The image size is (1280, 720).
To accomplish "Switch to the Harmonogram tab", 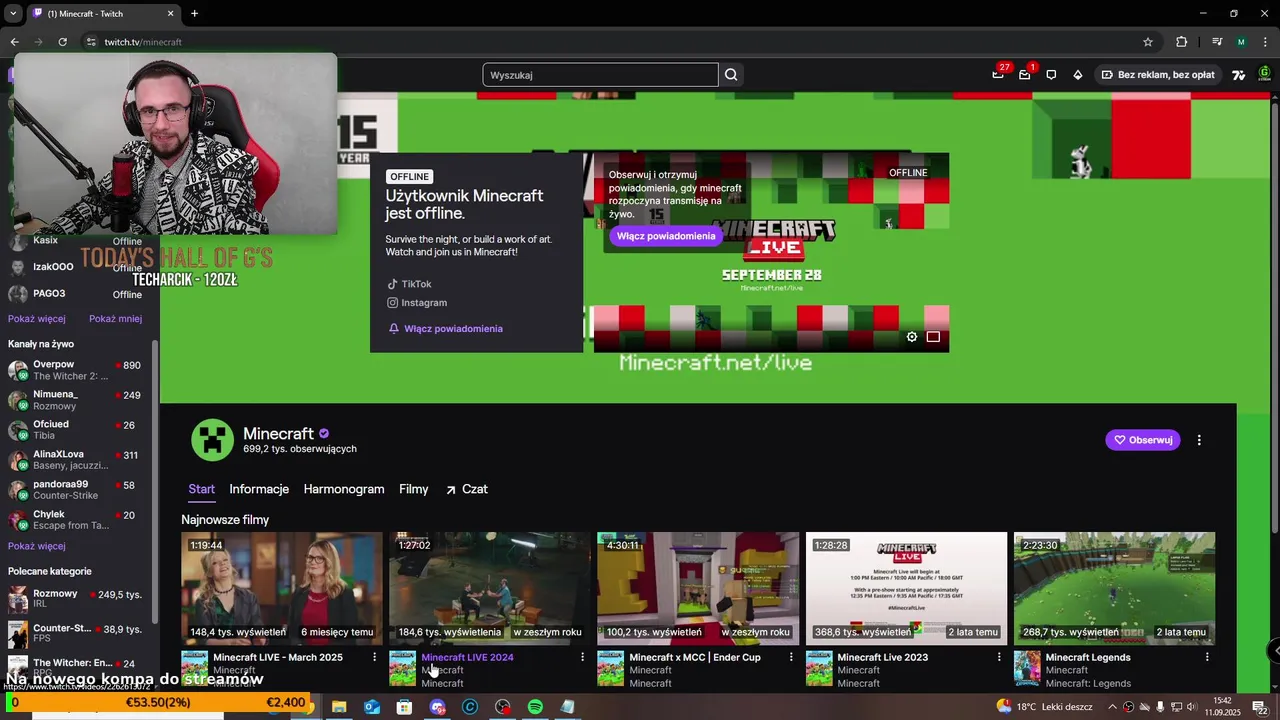I will [344, 489].
